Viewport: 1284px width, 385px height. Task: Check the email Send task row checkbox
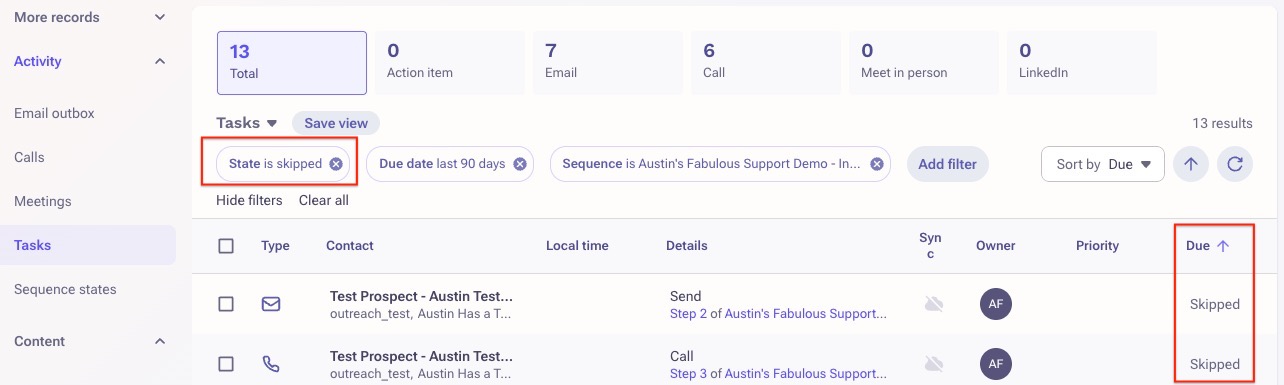pyautogui.click(x=226, y=304)
